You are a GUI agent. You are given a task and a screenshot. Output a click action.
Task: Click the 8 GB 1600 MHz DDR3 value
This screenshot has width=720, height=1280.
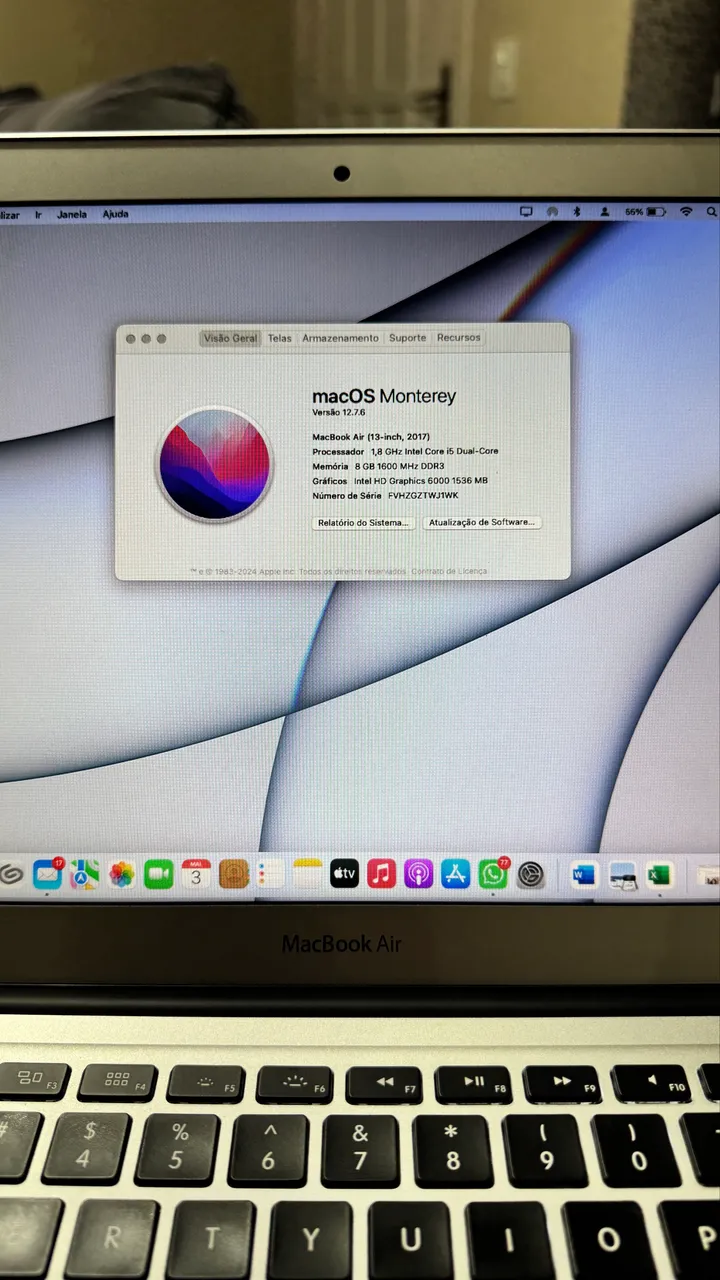coord(399,466)
